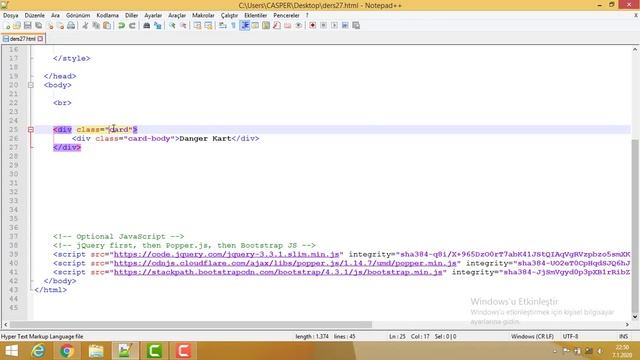Open Google Chrome from the taskbar
Image resolution: width=640 pixels, height=360 pixels.
[67, 351]
